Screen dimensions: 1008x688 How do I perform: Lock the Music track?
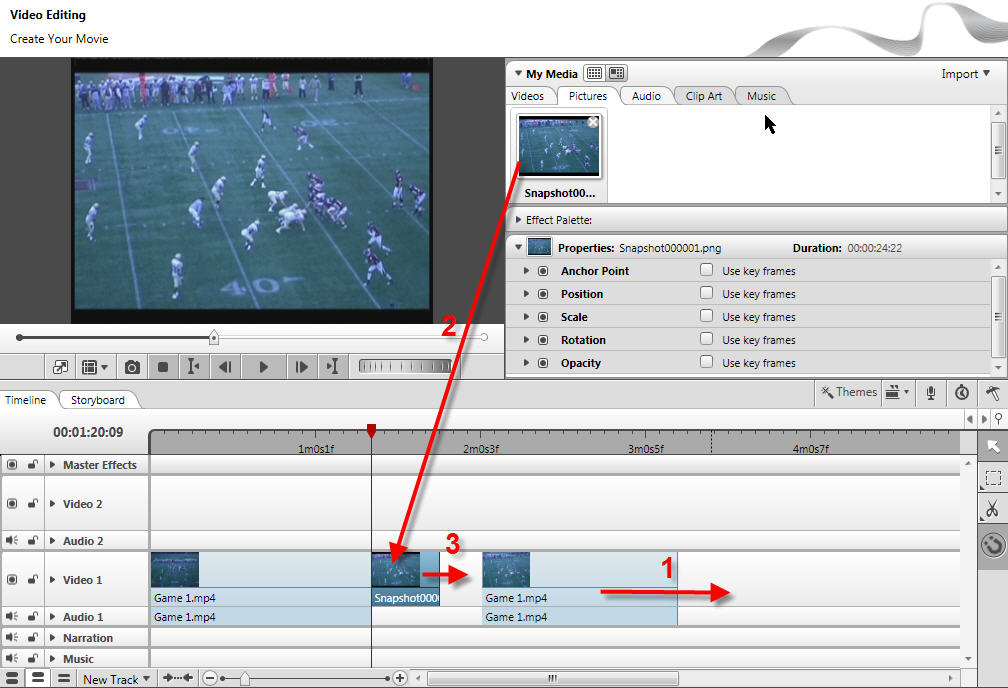32,658
